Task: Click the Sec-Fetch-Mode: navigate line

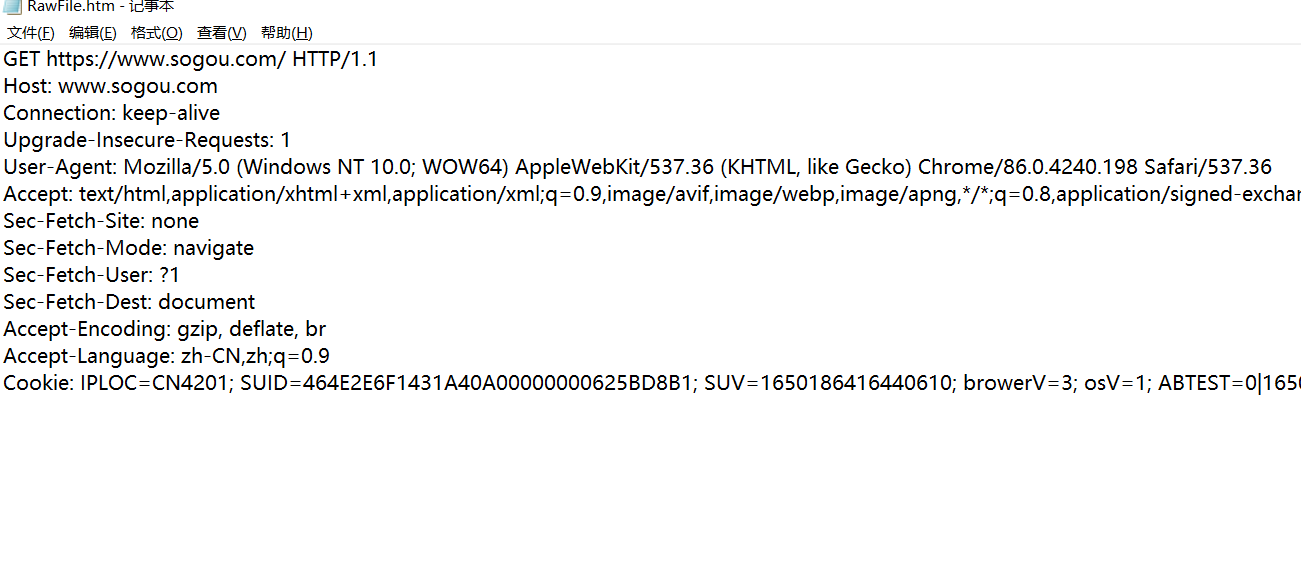Action: [128, 248]
